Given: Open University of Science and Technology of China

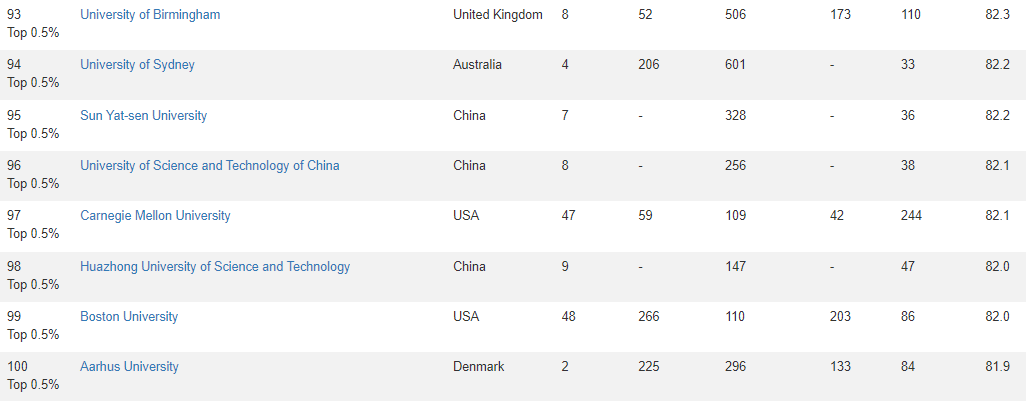Looking at the screenshot, I should [x=210, y=166].
